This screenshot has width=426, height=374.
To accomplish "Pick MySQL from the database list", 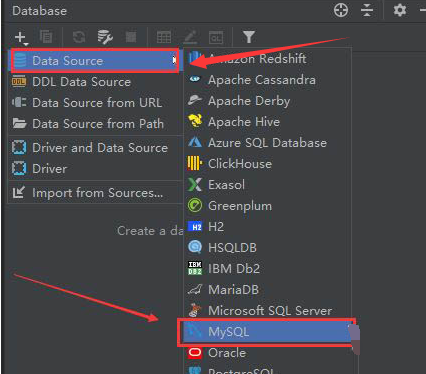I will pos(267,332).
